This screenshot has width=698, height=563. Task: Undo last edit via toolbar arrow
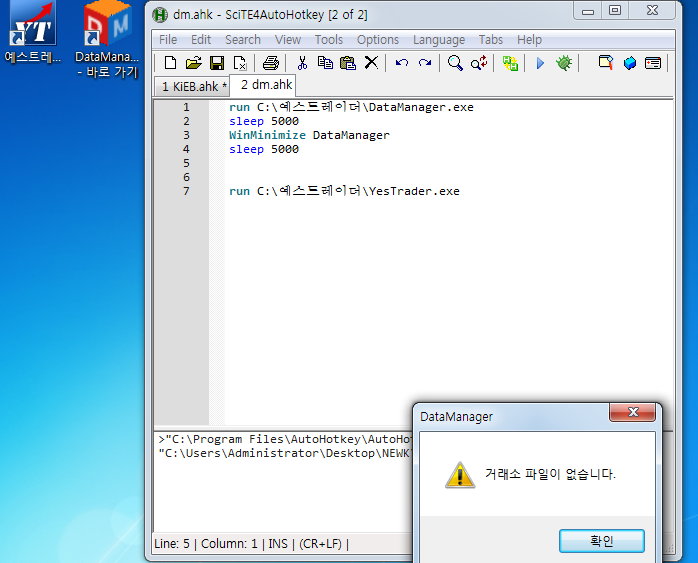tap(402, 63)
